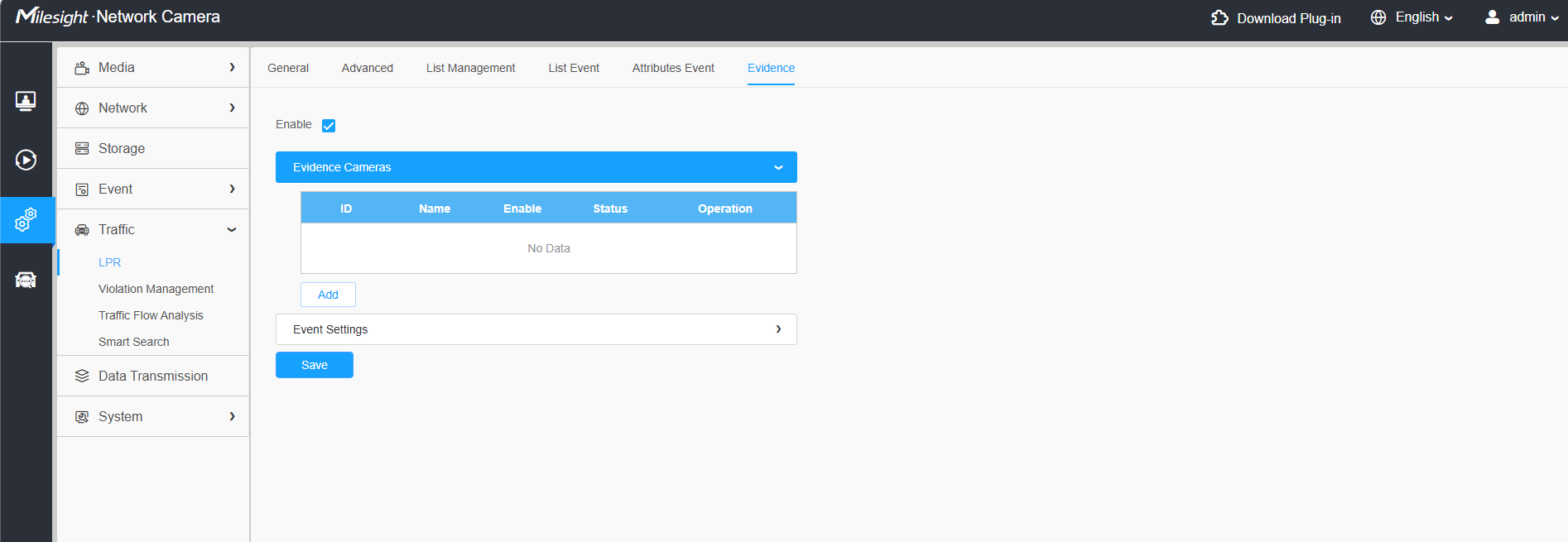Open Traffic Flow Analysis

click(151, 315)
